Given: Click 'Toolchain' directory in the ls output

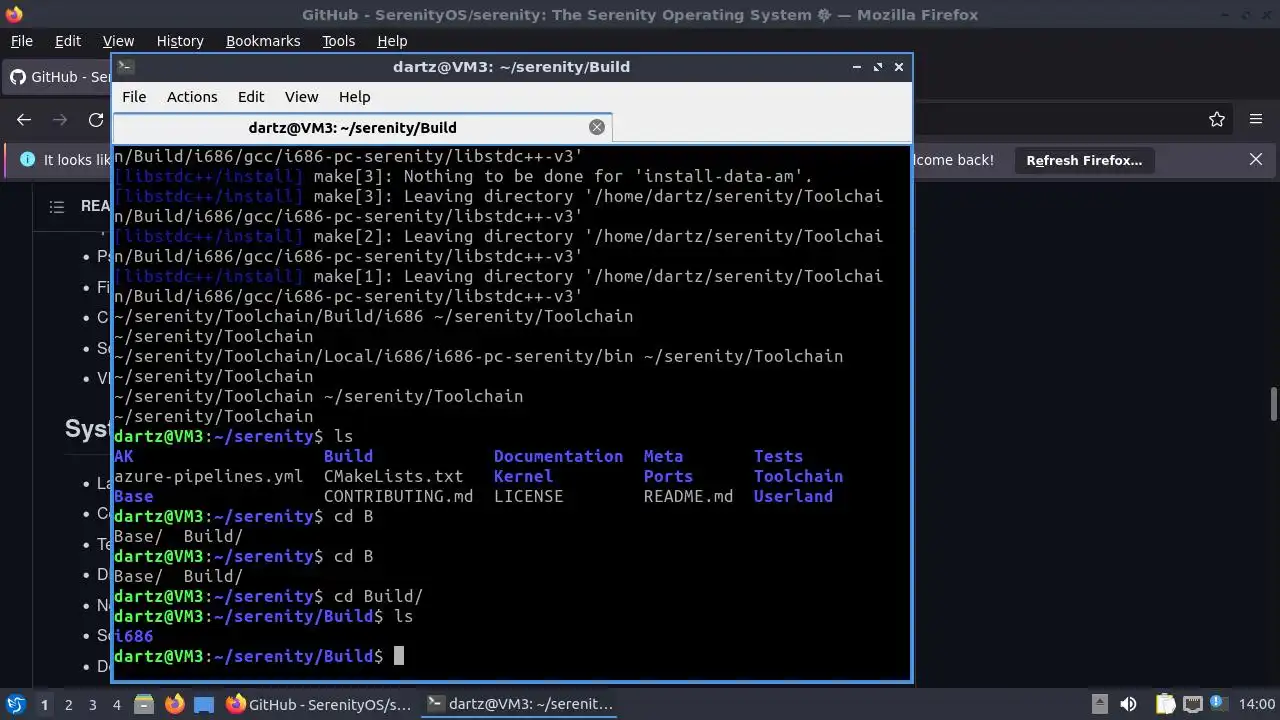Looking at the screenshot, I should pos(798,476).
